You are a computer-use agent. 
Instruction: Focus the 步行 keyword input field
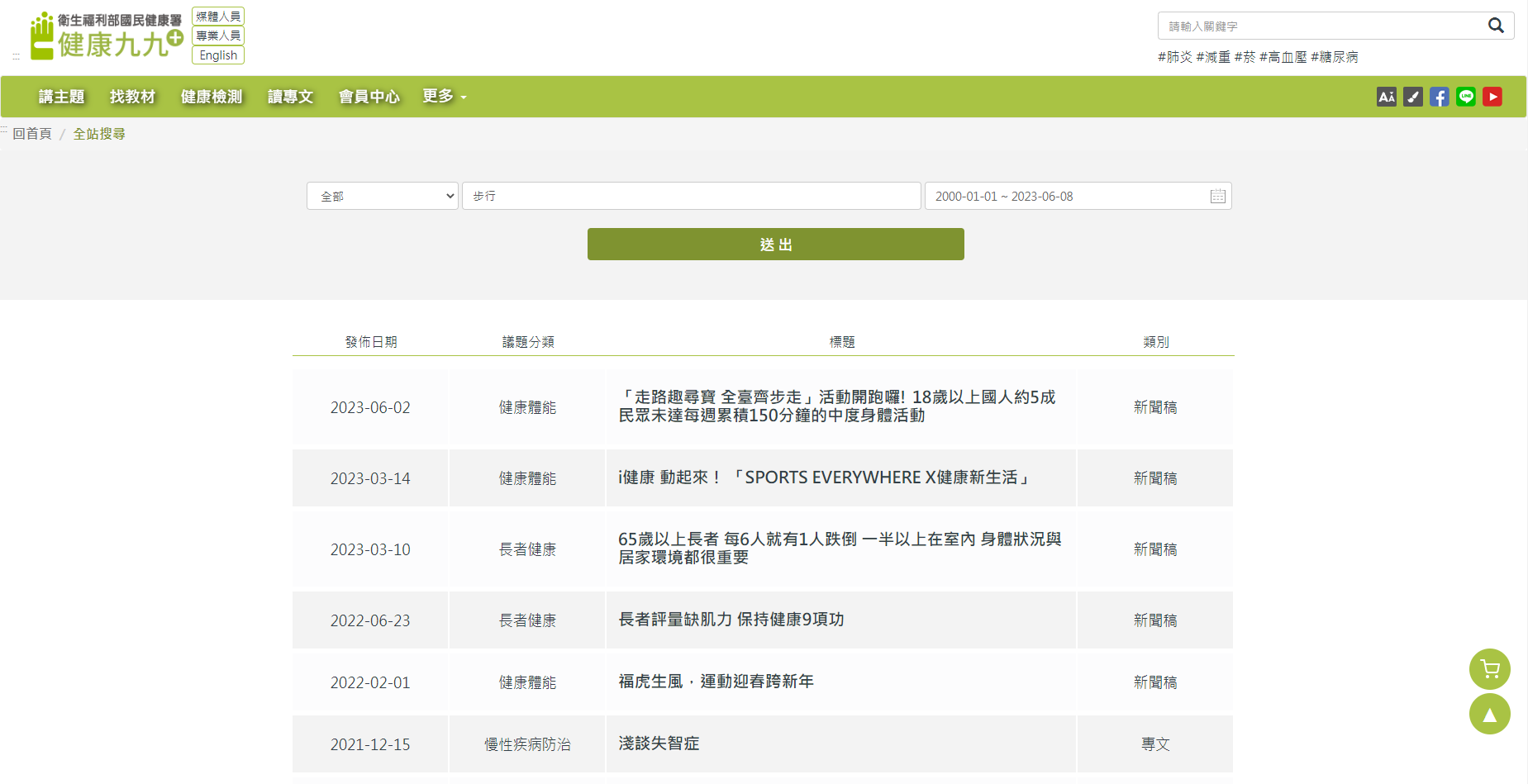pyautogui.click(x=692, y=196)
